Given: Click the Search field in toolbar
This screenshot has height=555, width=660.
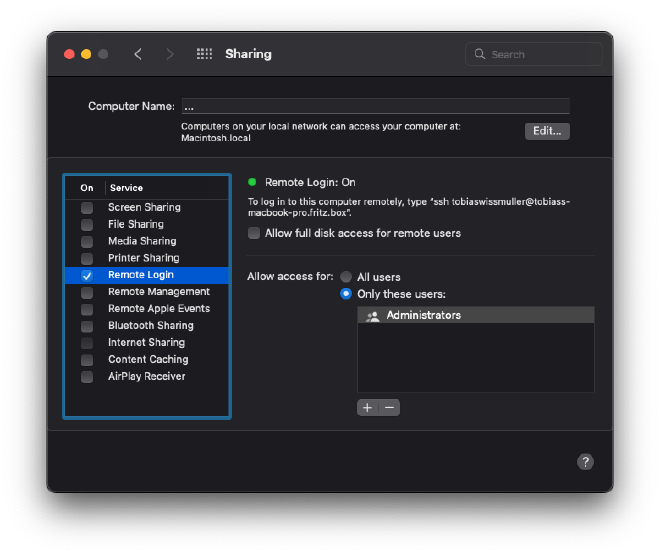Looking at the screenshot, I should 542,54.
